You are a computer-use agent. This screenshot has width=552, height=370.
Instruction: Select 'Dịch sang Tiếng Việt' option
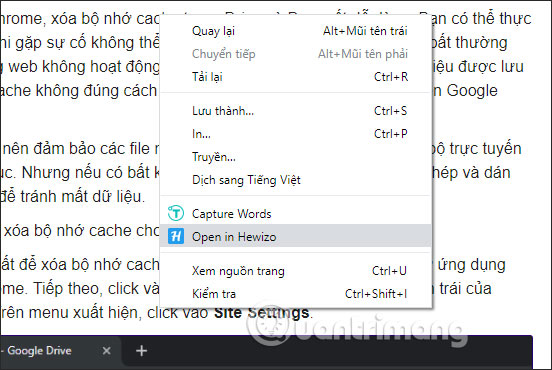tap(295, 180)
